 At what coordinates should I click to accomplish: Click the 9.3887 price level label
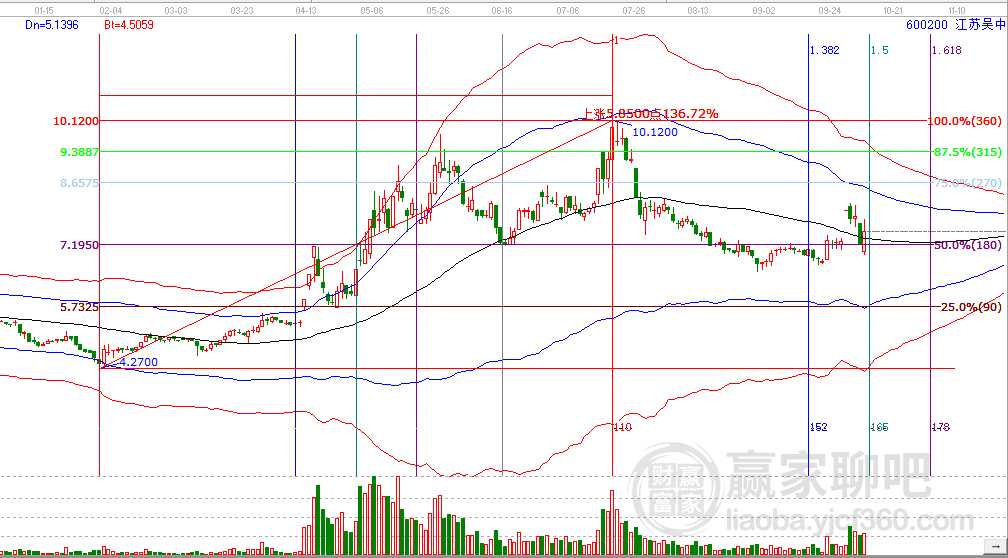tap(79, 152)
